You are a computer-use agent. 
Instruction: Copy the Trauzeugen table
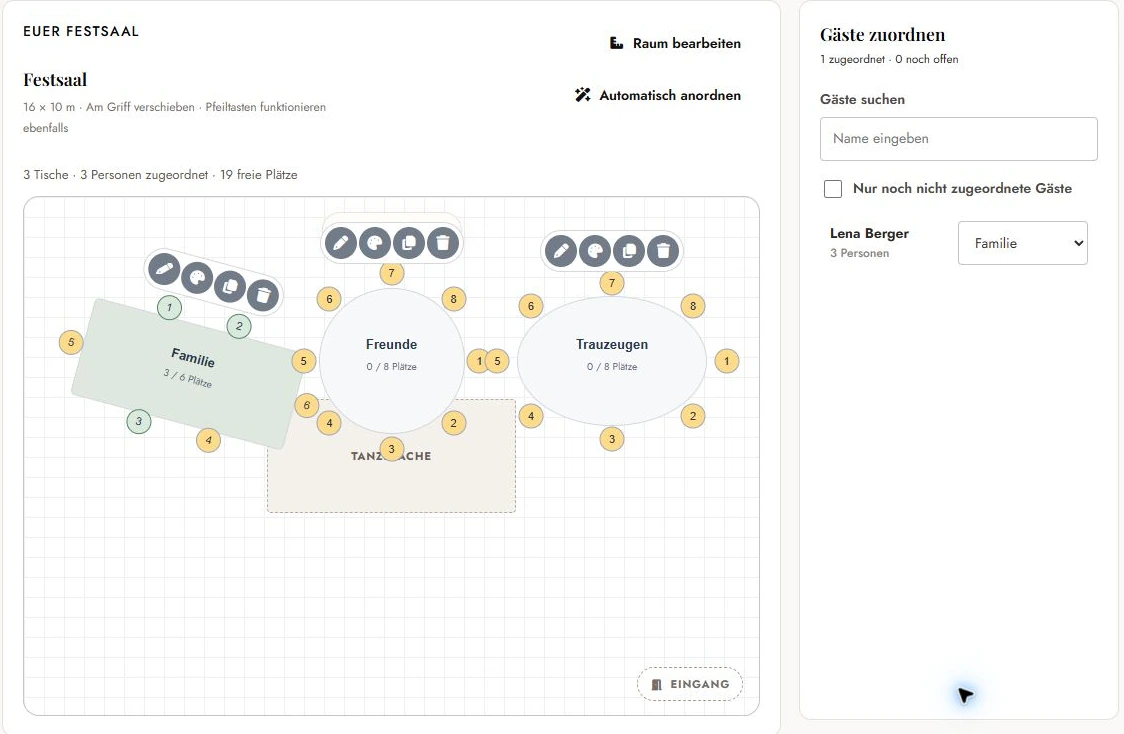coord(629,251)
